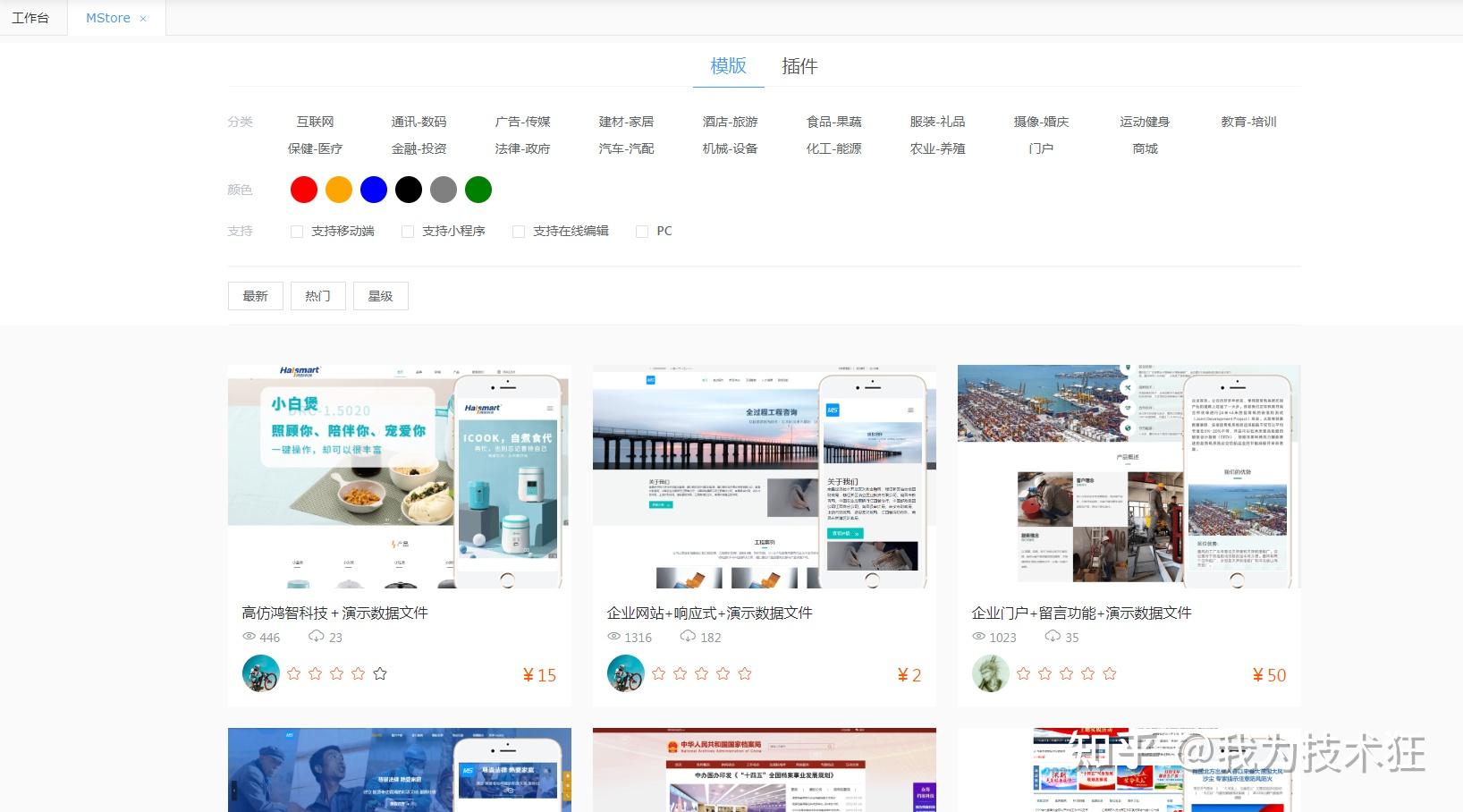1463x812 pixels.
Task: Switch to the 插件 tab
Action: [800, 66]
